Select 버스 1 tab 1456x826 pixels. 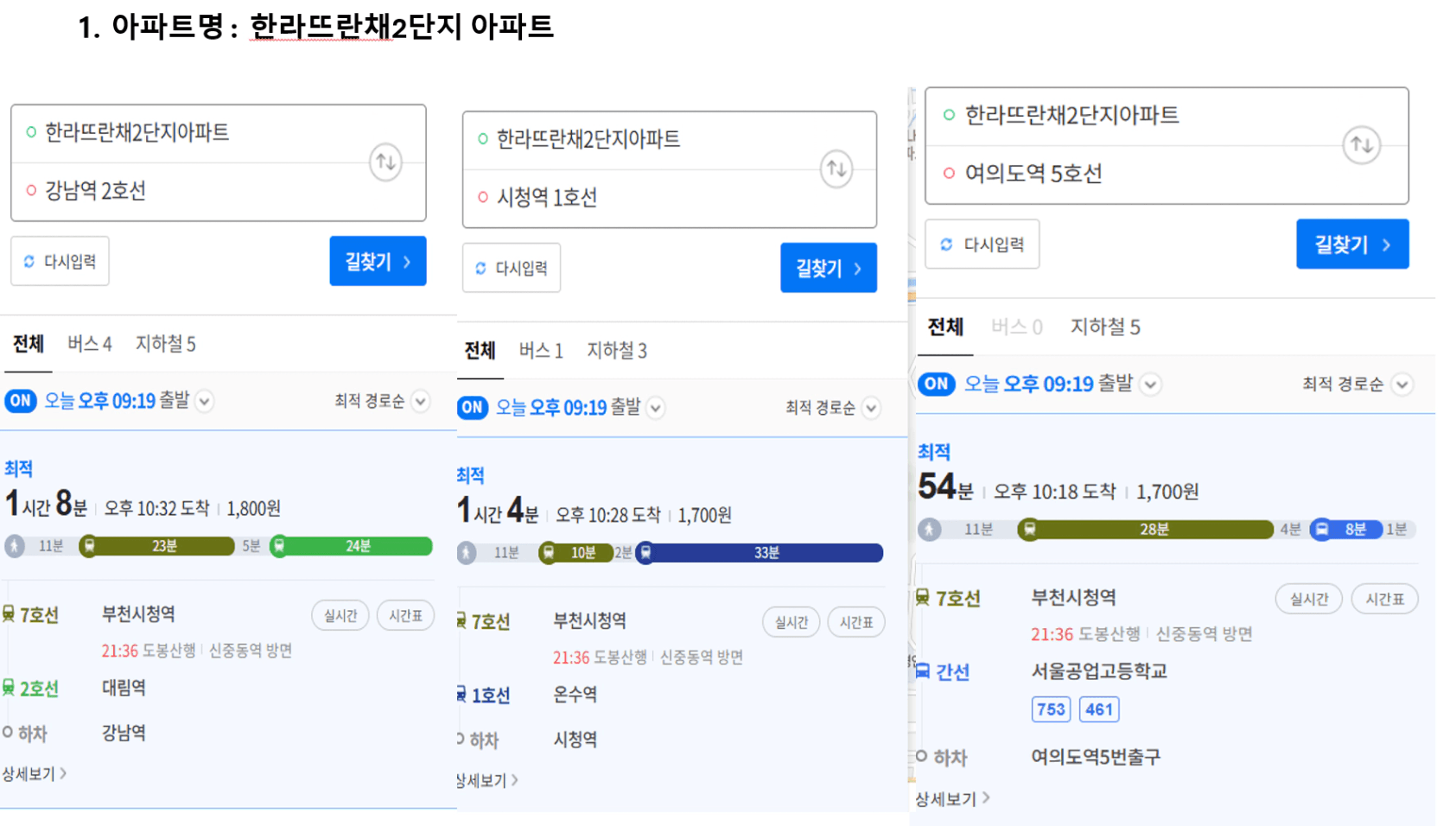(x=541, y=351)
